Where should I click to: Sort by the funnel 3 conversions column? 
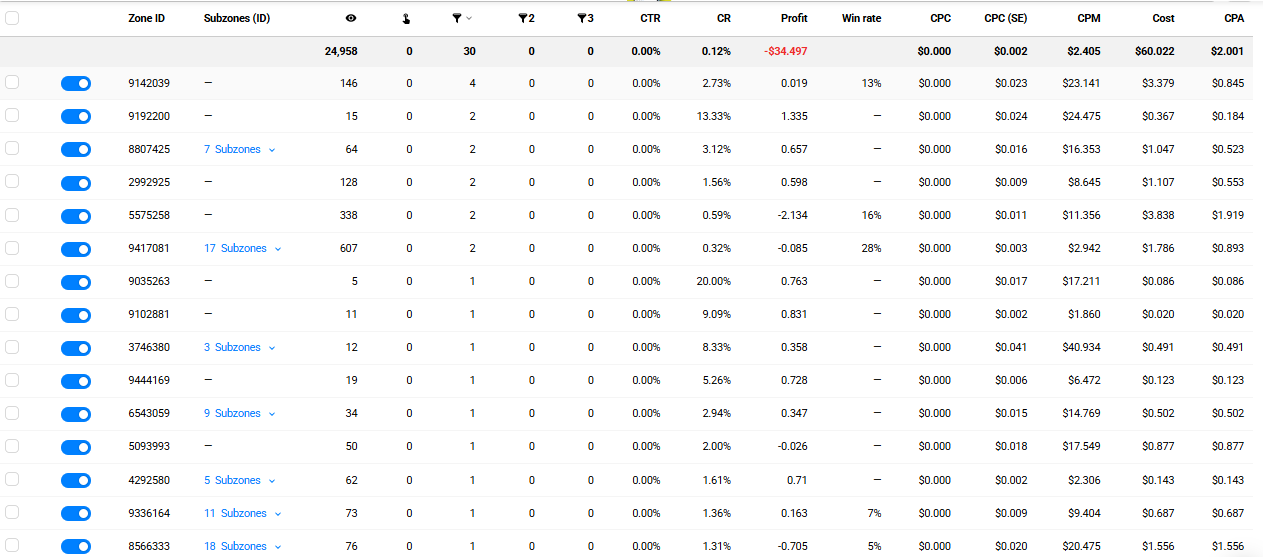click(x=585, y=18)
